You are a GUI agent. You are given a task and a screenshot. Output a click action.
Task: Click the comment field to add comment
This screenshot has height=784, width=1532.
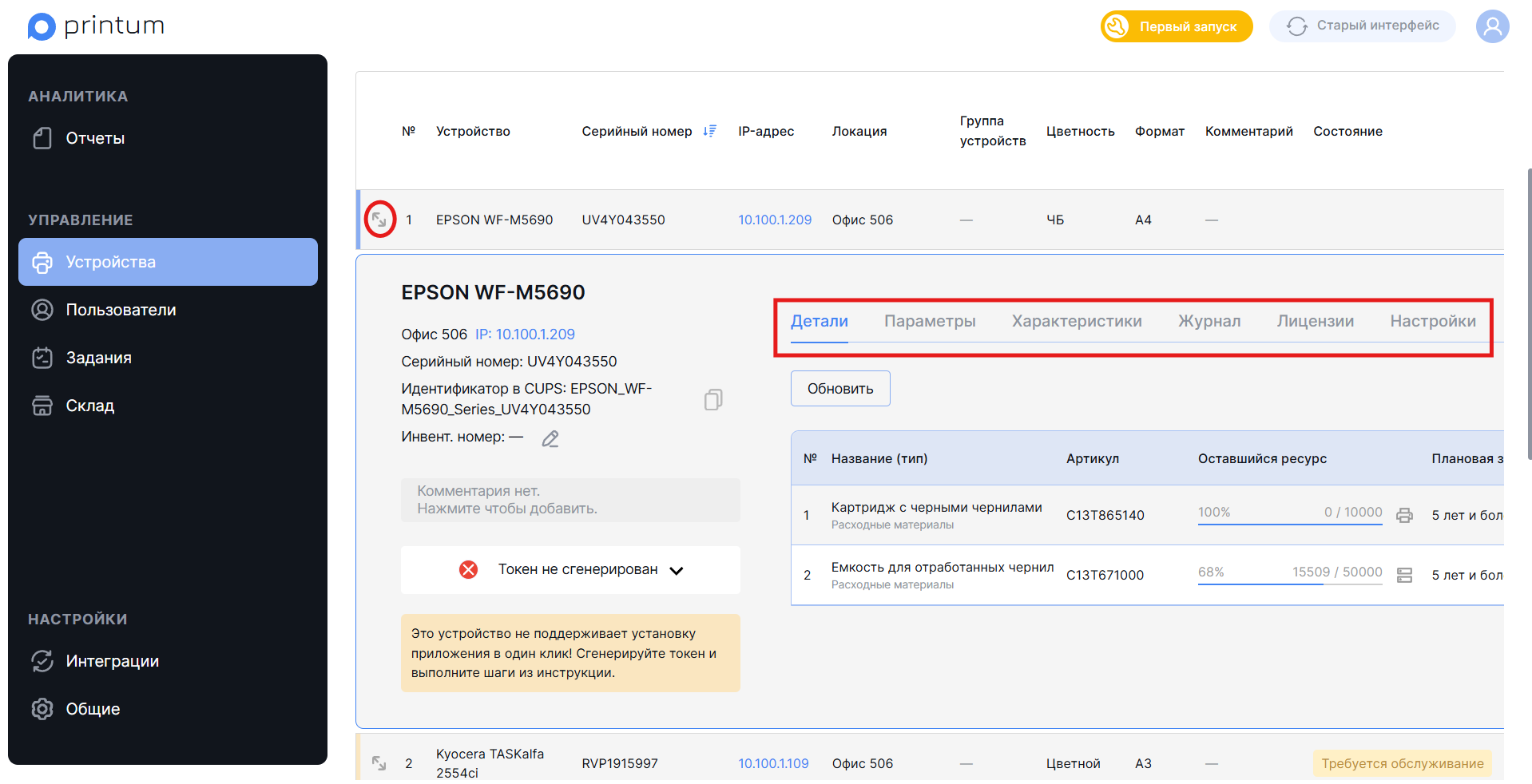[x=570, y=500]
